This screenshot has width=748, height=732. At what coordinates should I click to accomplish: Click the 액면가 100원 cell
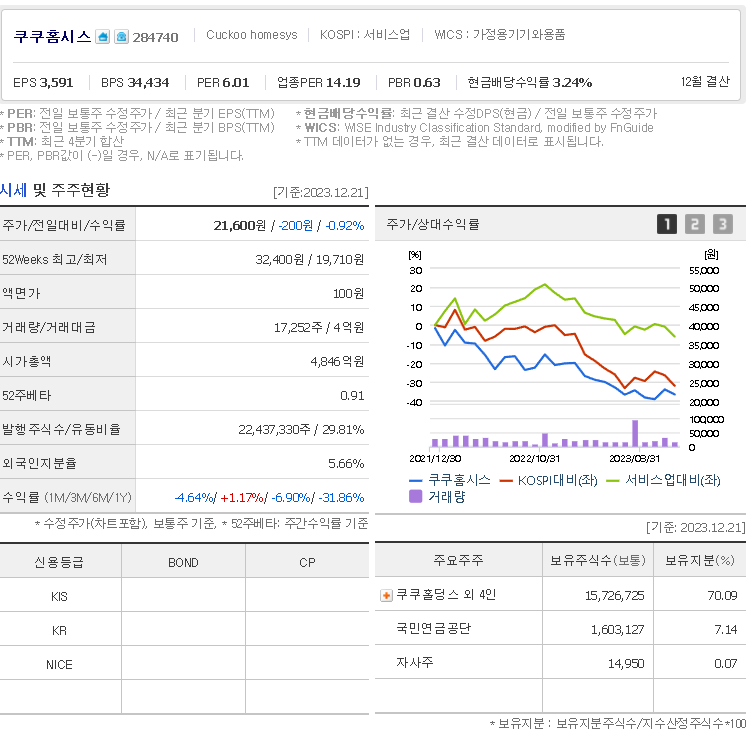coord(252,293)
